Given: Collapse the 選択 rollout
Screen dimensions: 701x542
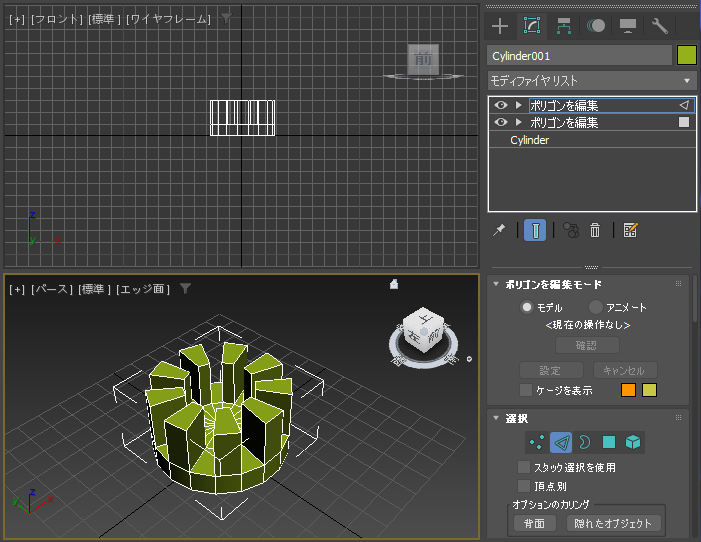Looking at the screenshot, I should pos(496,418).
